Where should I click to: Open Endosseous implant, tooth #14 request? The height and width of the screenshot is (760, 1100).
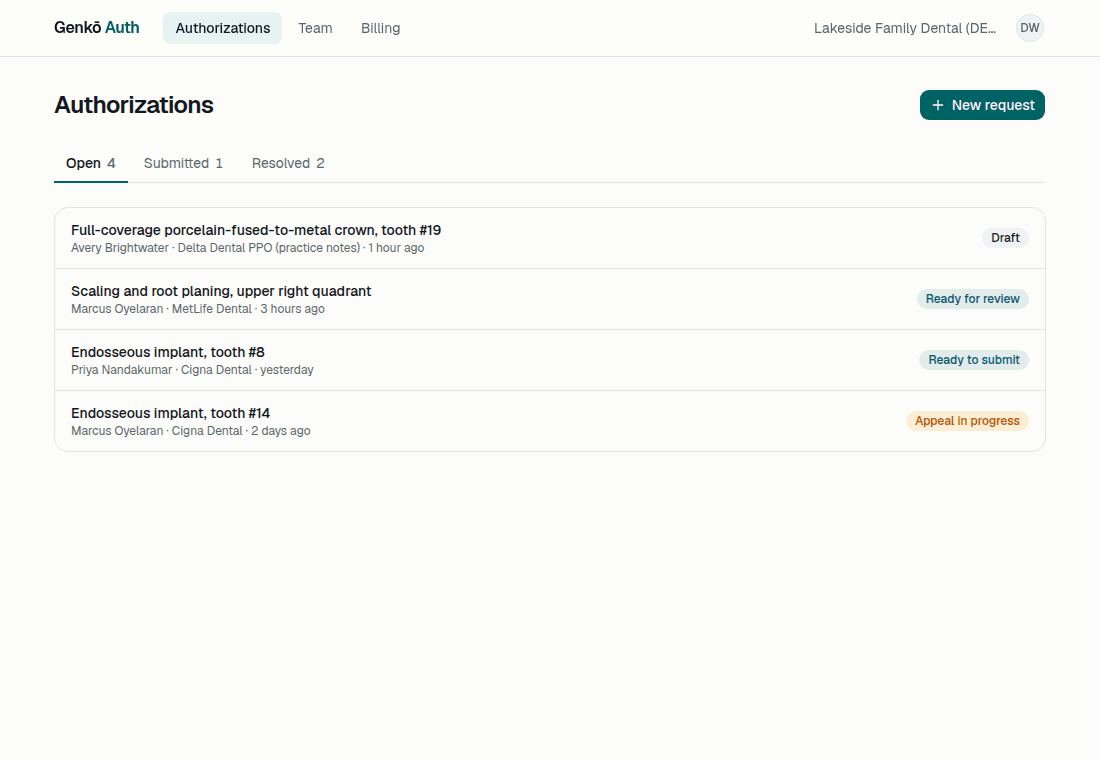(x=550, y=421)
